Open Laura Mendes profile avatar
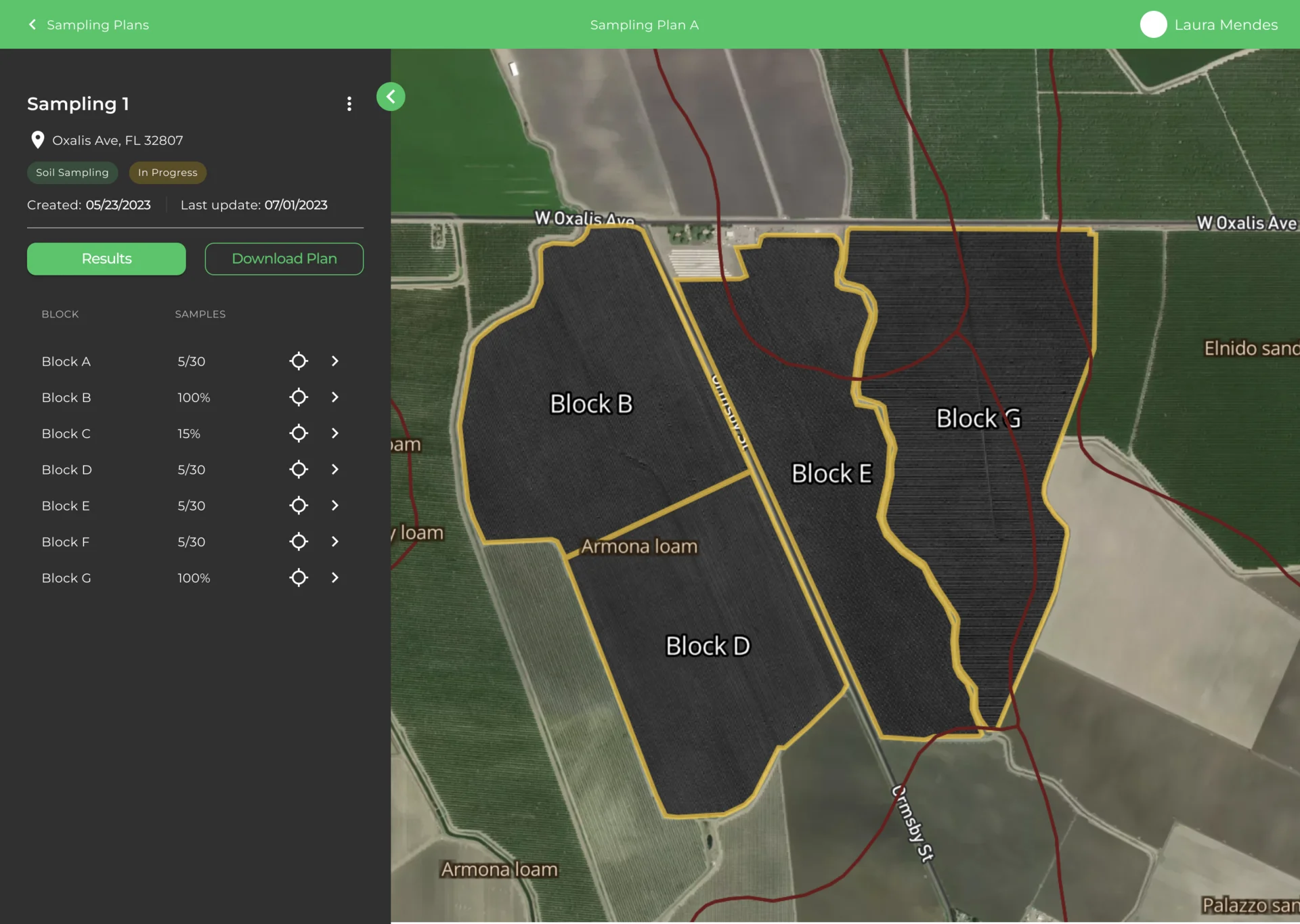The image size is (1300, 924). pos(1153,24)
